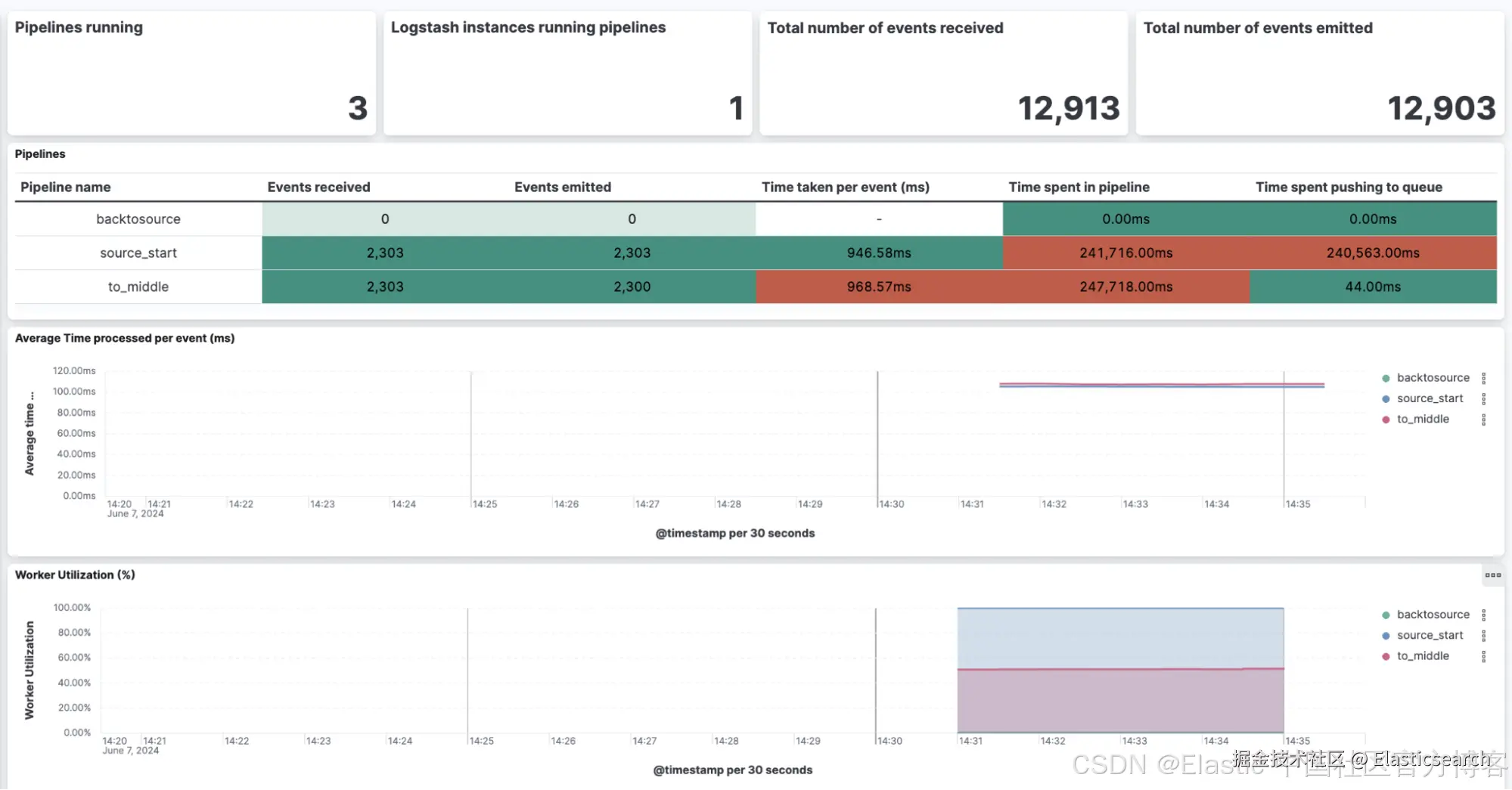
Task: Select the source_start pipeline row name
Action: click(138, 252)
